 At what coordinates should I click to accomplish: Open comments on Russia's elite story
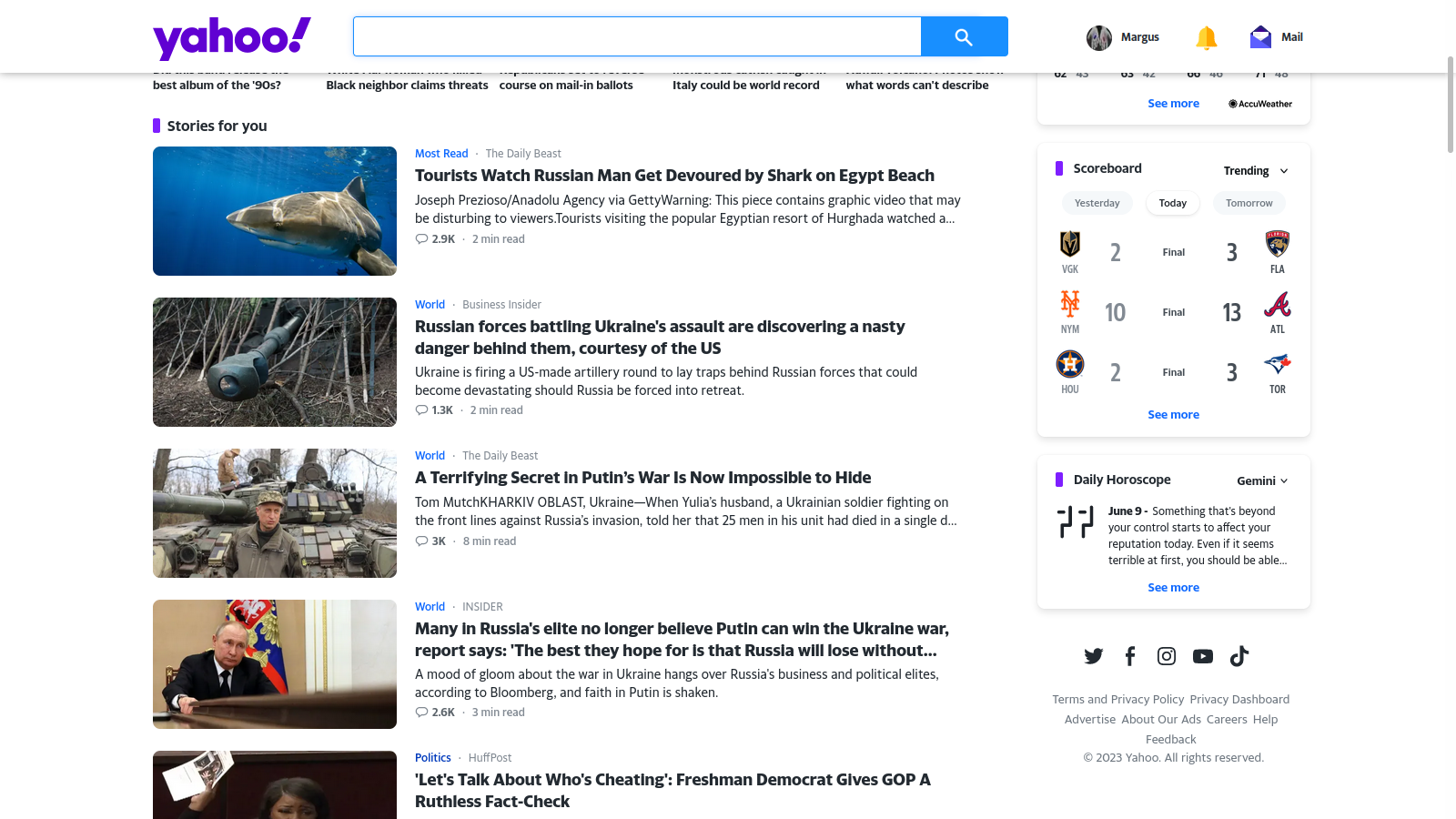click(x=435, y=713)
